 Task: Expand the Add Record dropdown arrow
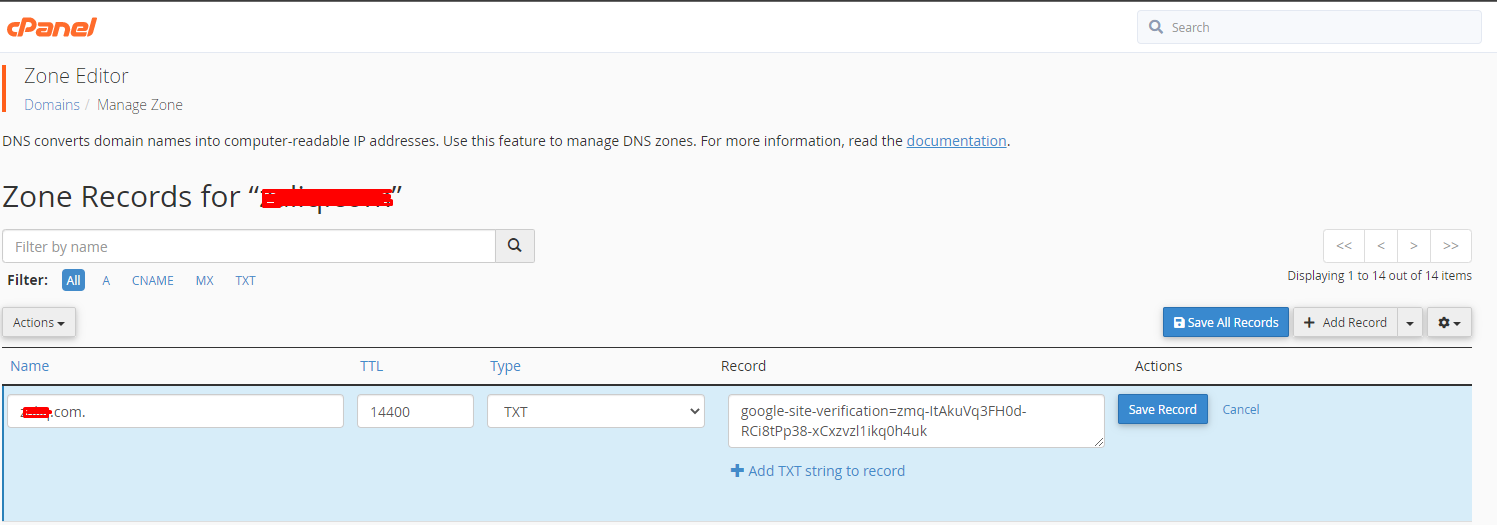pos(1409,322)
